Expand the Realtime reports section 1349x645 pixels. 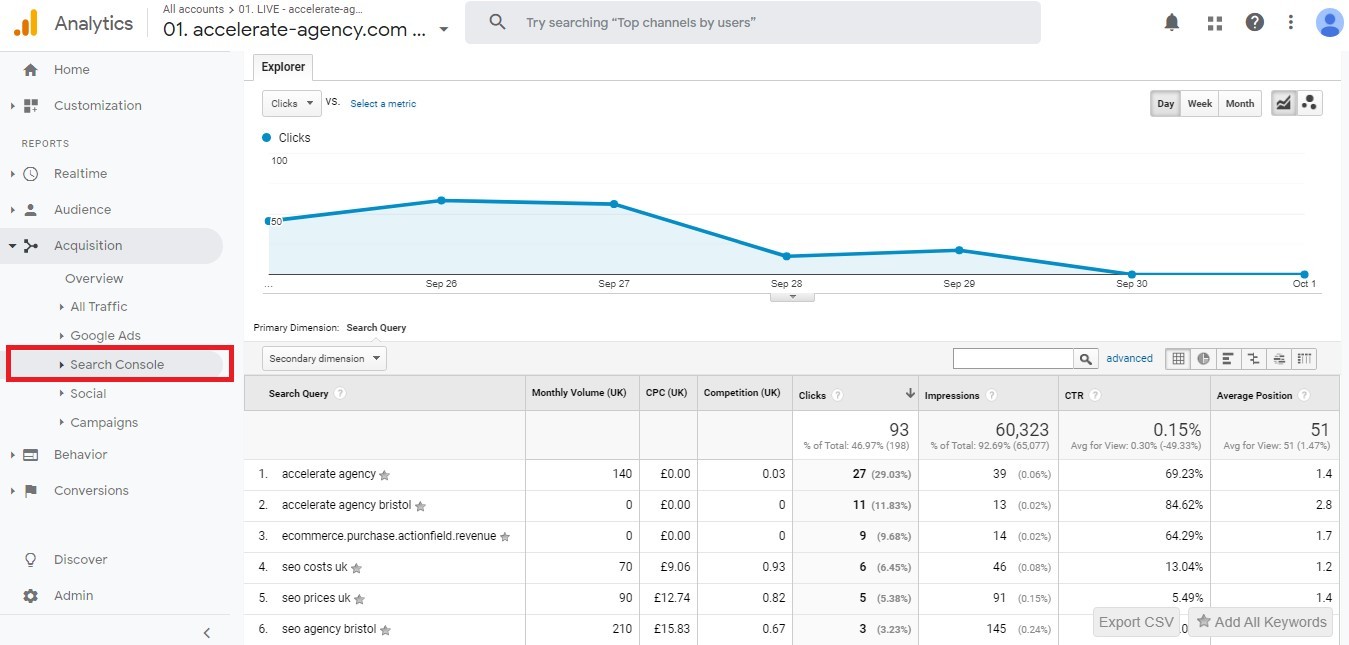point(12,174)
